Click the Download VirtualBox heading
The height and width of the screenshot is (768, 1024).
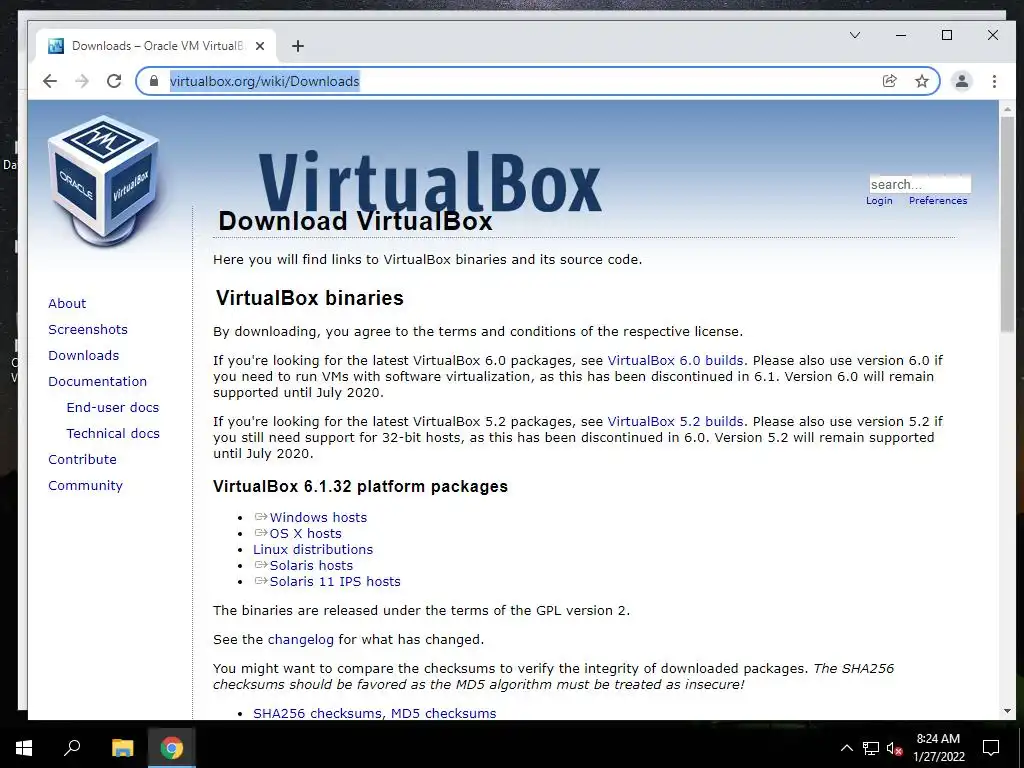(x=355, y=221)
